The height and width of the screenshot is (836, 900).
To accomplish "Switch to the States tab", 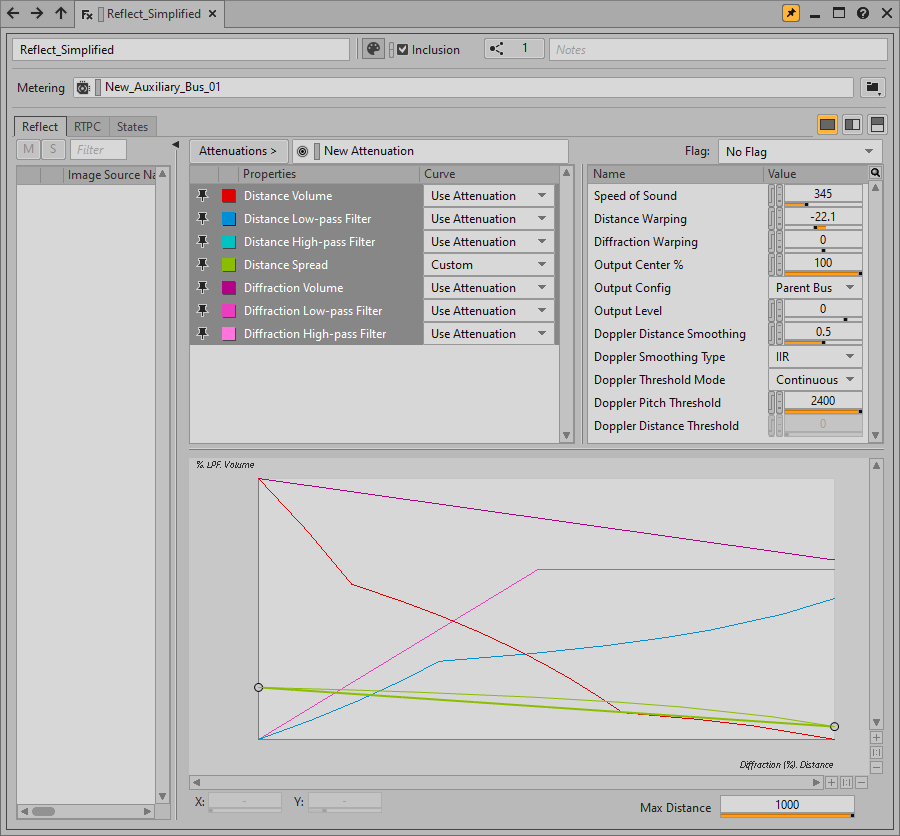I will (132, 127).
